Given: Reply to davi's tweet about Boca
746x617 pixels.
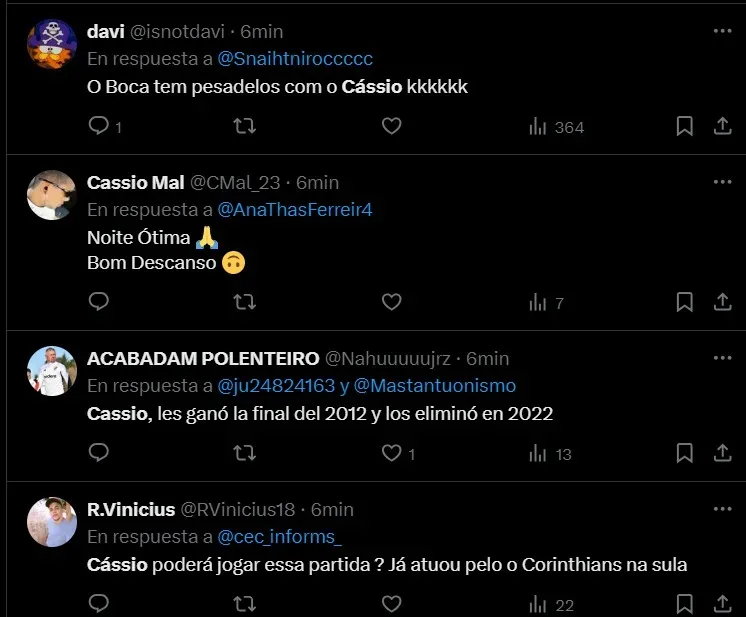Looking at the screenshot, I should point(98,127).
